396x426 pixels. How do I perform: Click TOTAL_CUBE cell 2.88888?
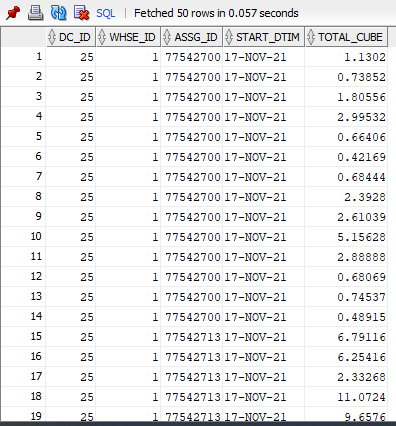pyautogui.click(x=346, y=257)
